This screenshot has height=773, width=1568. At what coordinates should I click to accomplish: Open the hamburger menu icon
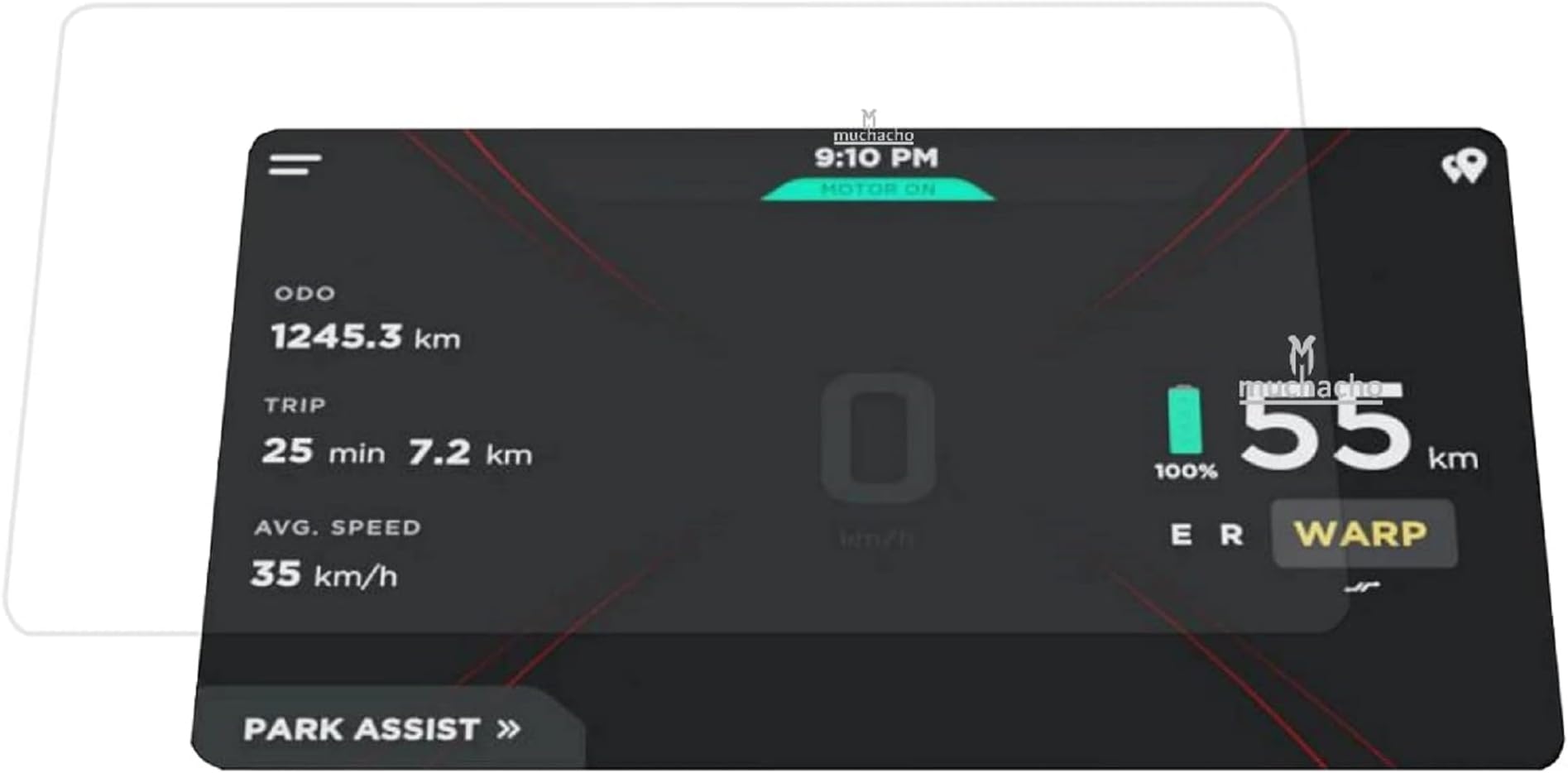pyautogui.click(x=295, y=164)
